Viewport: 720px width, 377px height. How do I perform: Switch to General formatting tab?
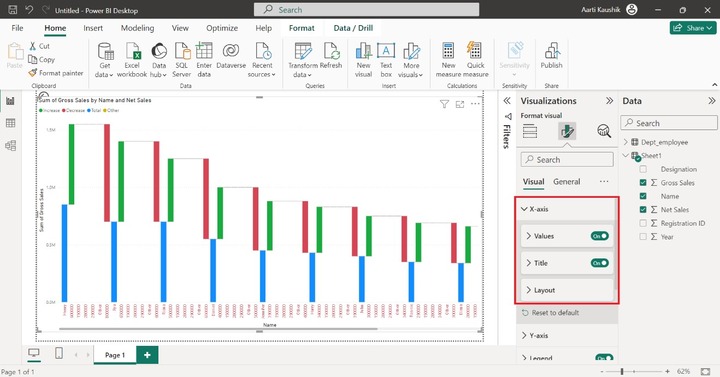(567, 182)
